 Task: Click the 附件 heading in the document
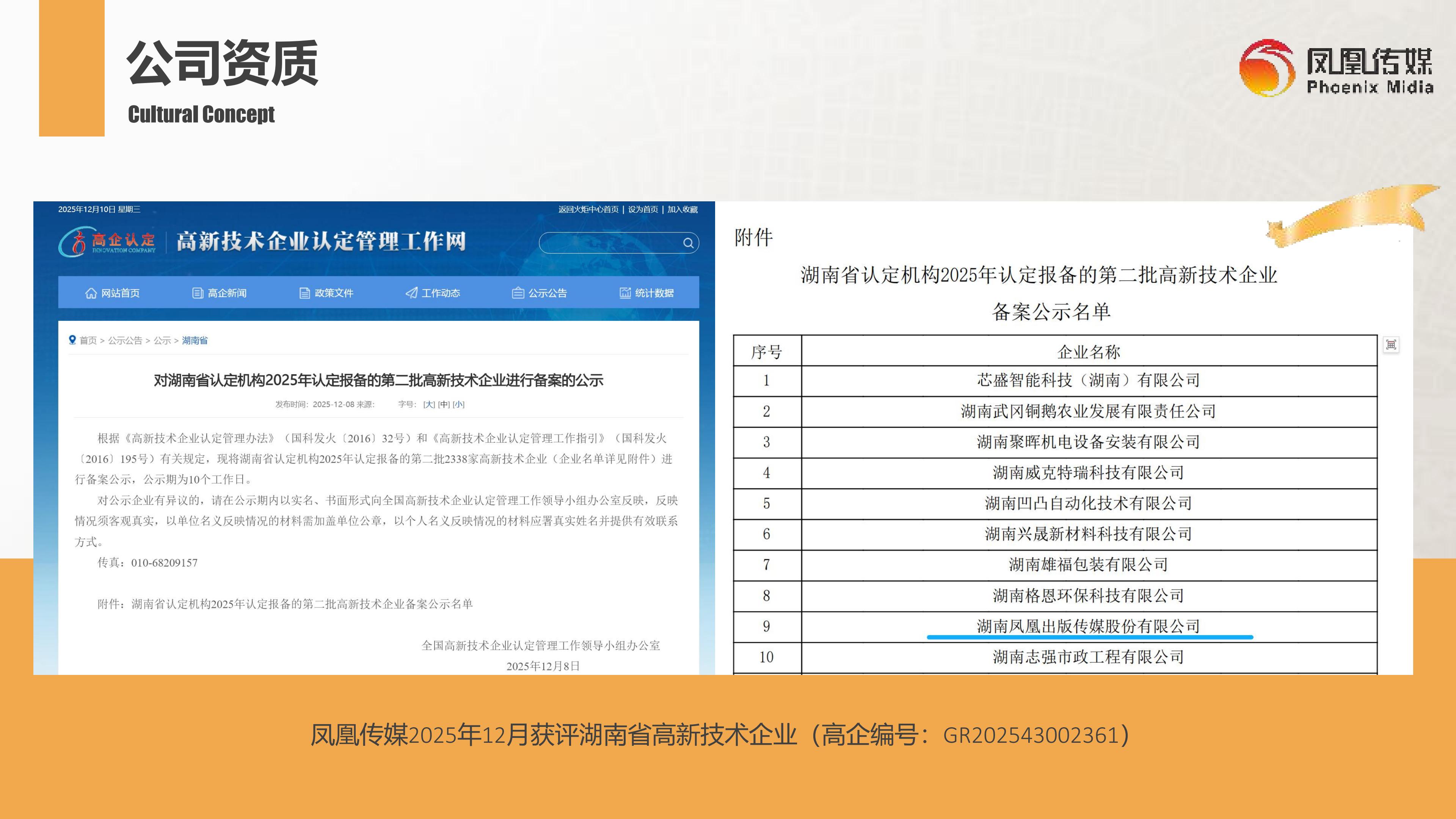pos(753,237)
